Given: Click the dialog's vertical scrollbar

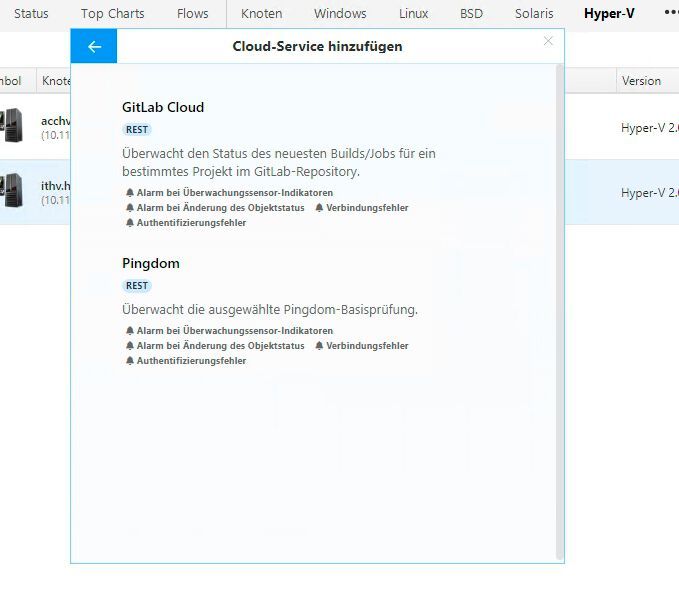Looking at the screenshot, I should coord(559,312).
